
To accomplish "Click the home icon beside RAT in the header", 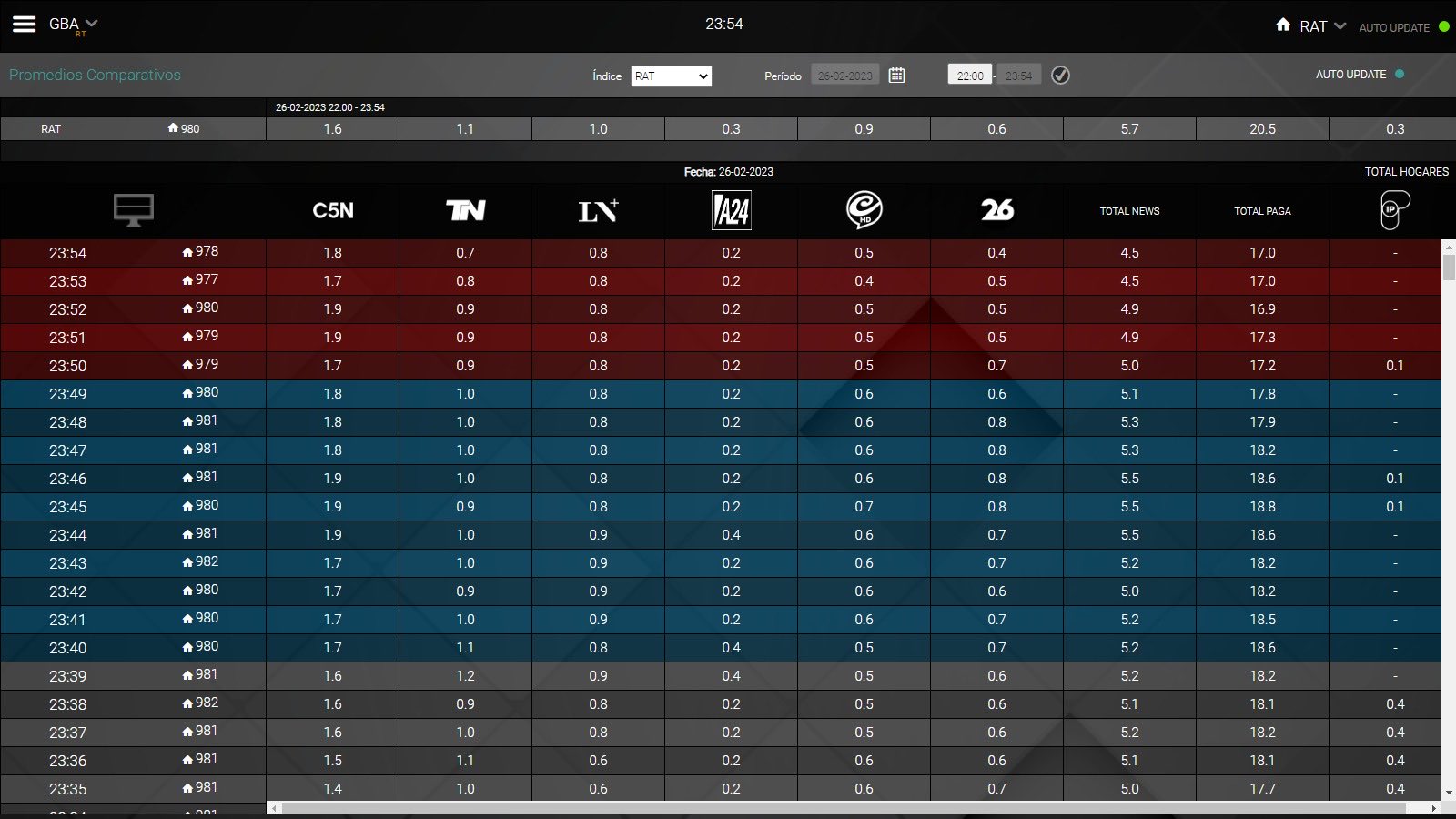I will tap(1283, 25).
